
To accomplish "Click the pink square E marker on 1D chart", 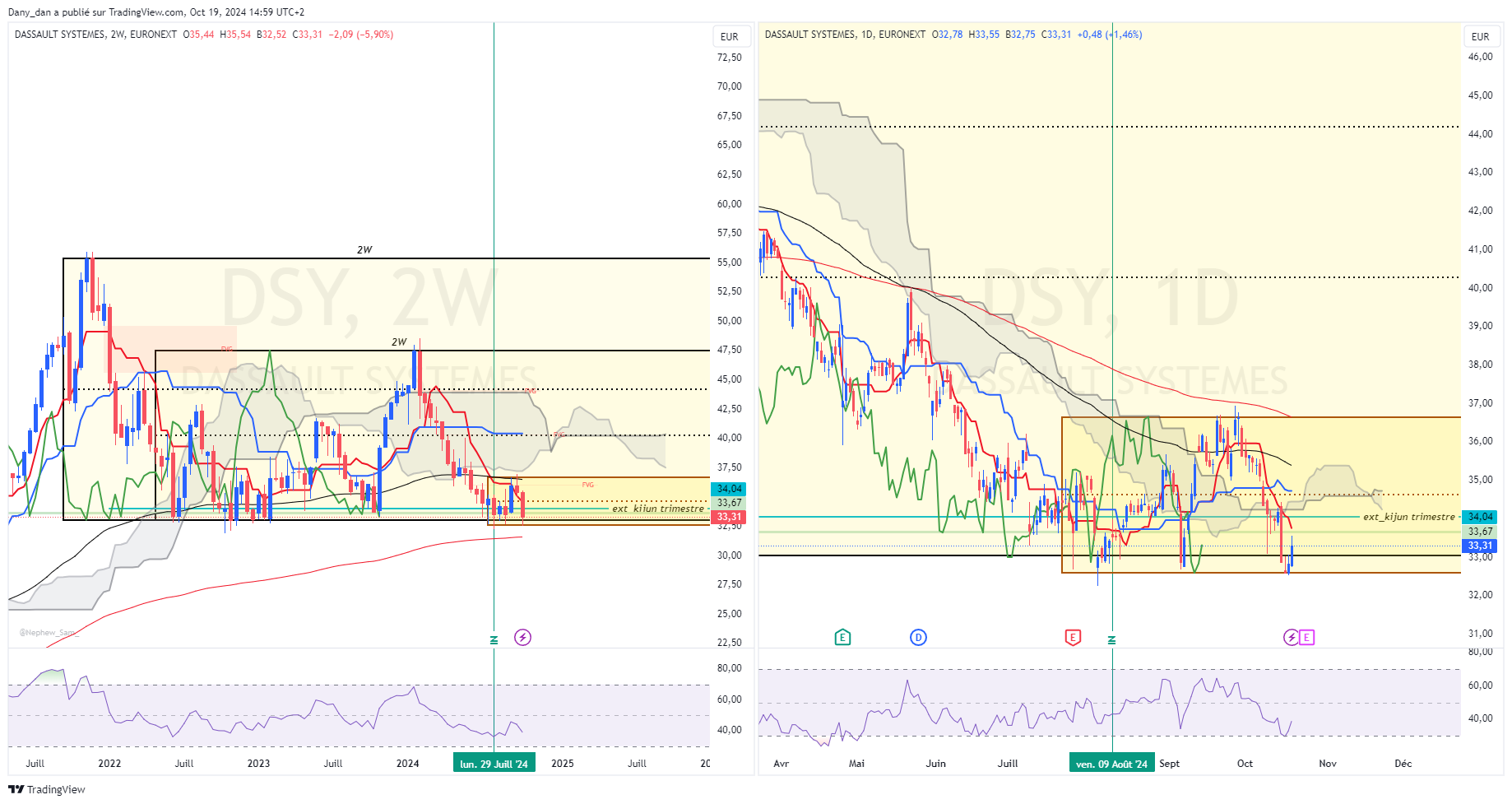I will (x=1306, y=637).
